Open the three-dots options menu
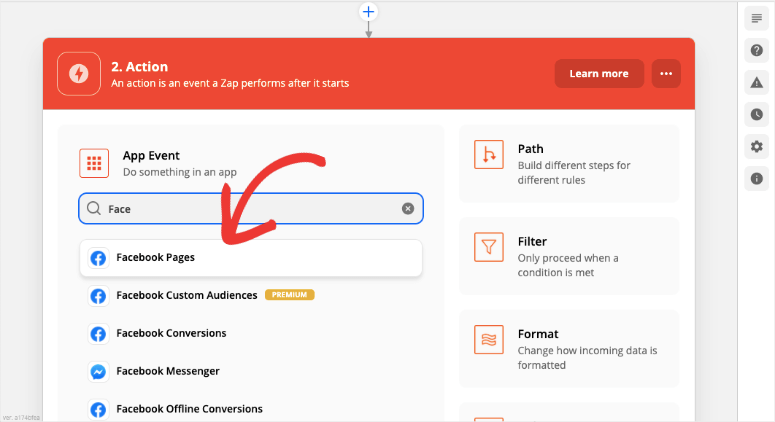 click(x=666, y=74)
